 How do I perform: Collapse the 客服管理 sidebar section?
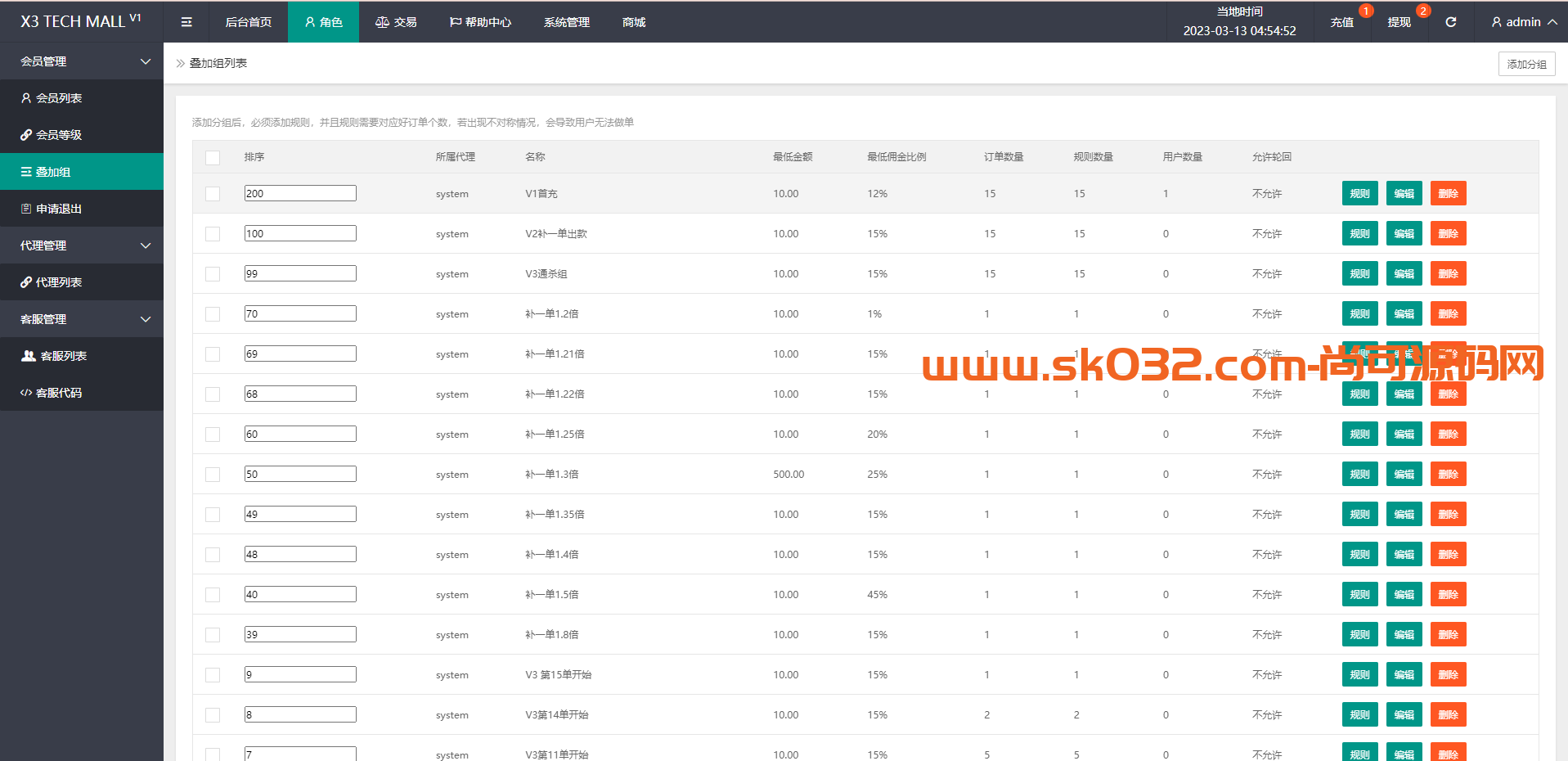82,319
